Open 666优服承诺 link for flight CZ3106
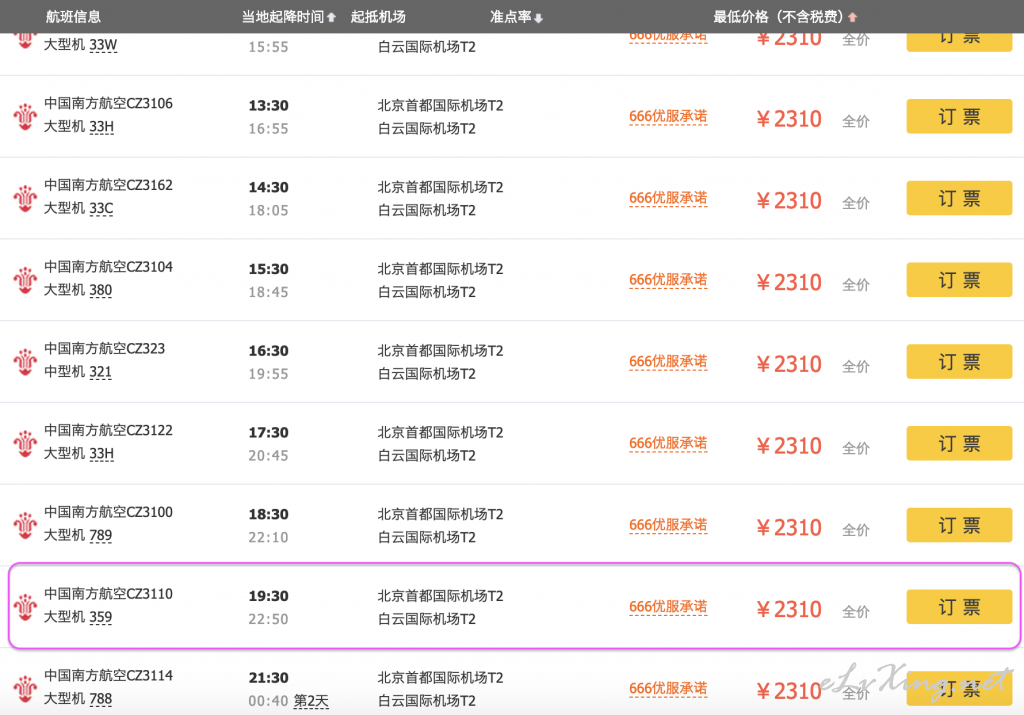Image resolution: width=1024 pixels, height=715 pixels. tap(668, 116)
